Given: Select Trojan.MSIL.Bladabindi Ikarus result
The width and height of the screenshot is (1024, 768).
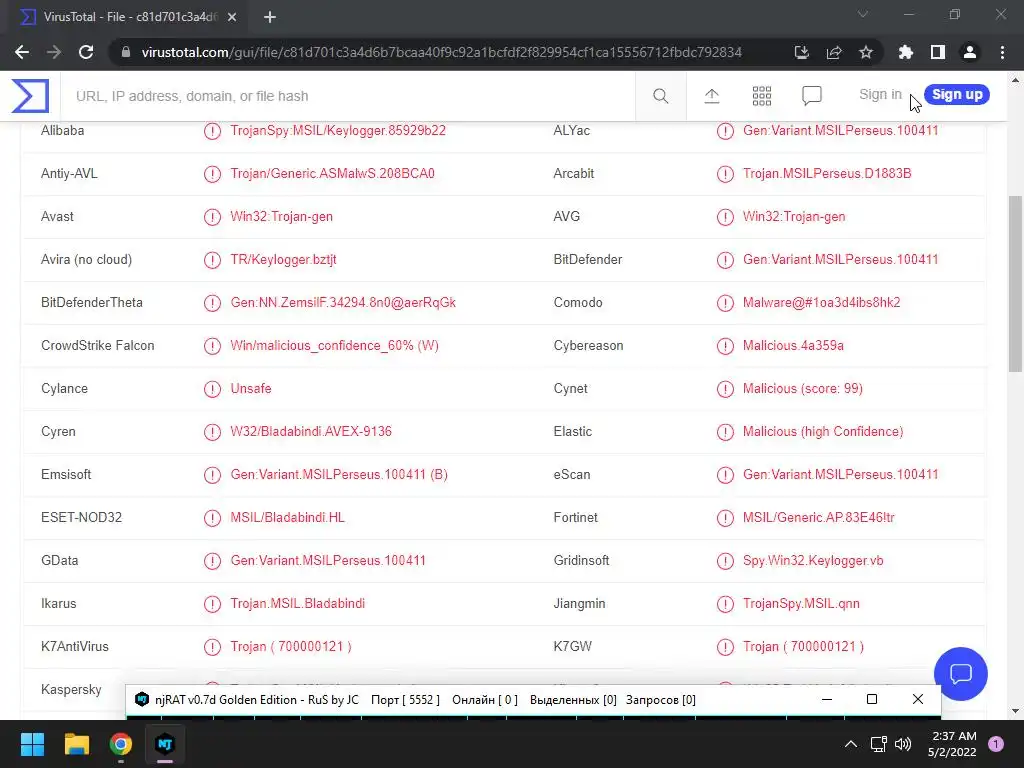Looking at the screenshot, I should (297, 603).
